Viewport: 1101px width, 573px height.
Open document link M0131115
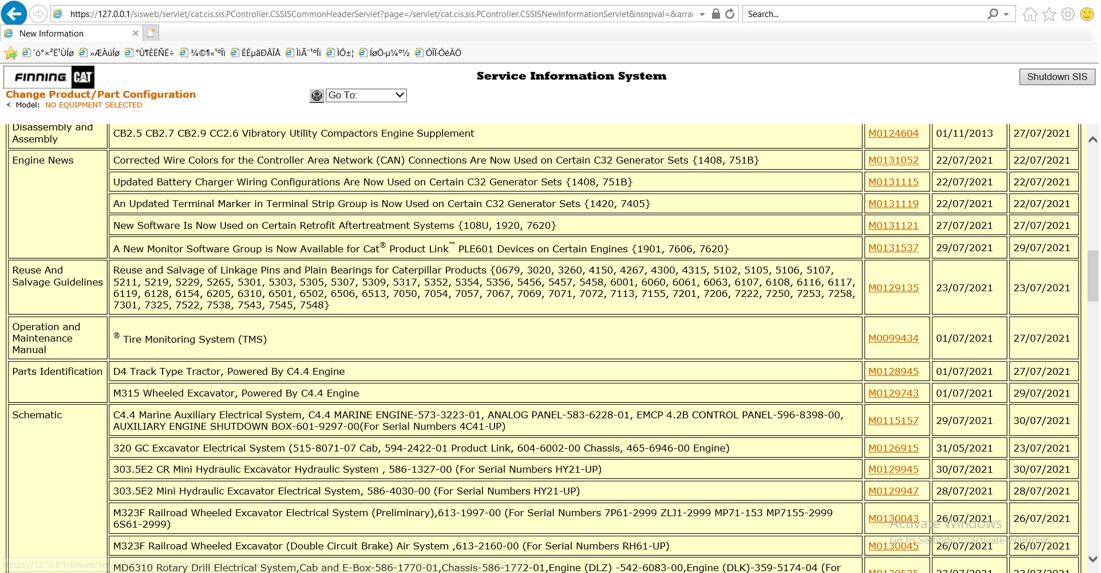[893, 182]
